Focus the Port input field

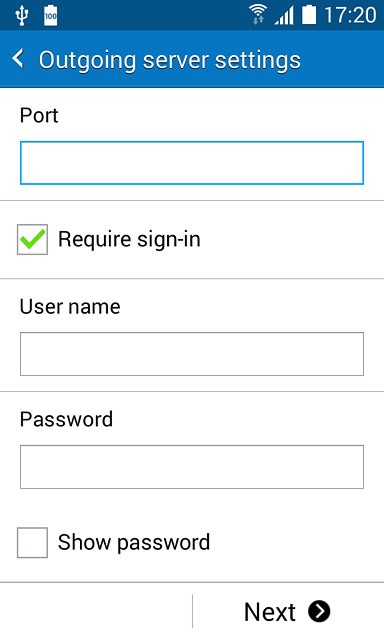(x=192, y=163)
